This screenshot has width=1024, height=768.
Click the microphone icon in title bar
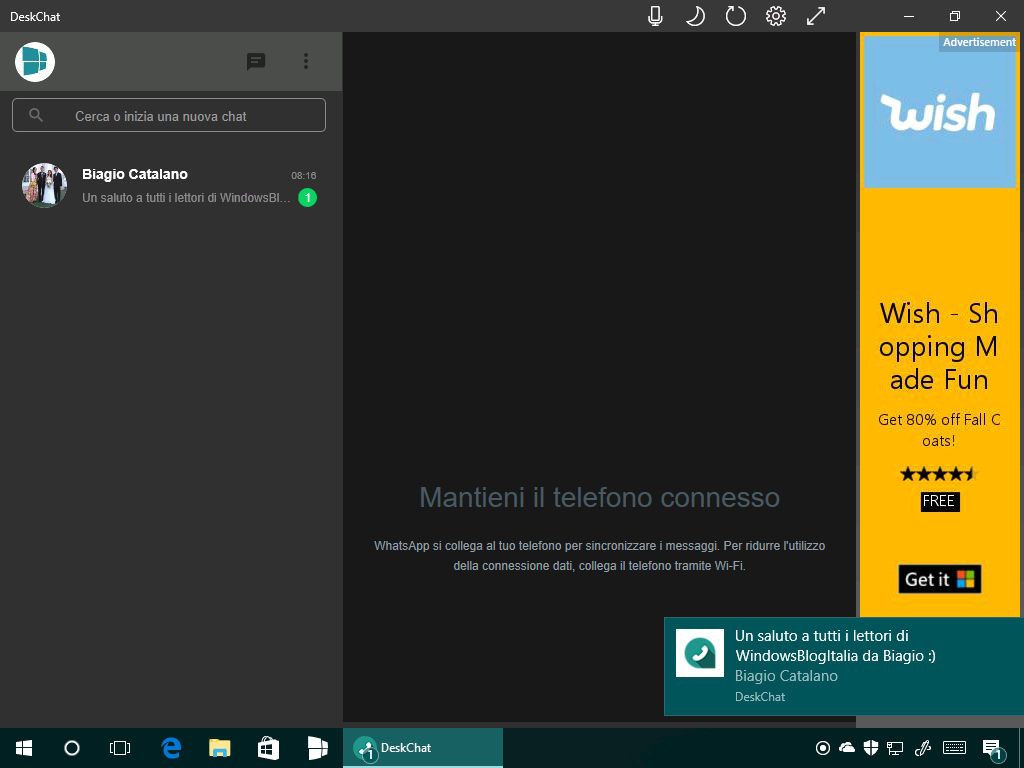(x=655, y=16)
